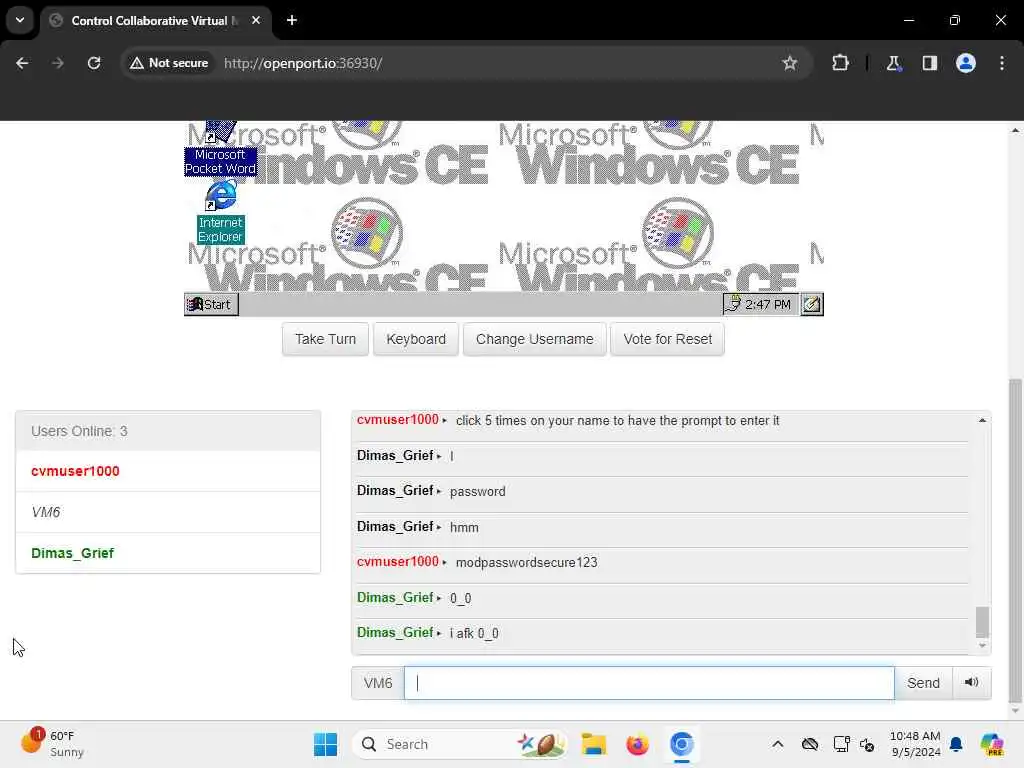The width and height of the screenshot is (1024, 768).
Task: Click the Take Turn button
Action: pyautogui.click(x=325, y=339)
